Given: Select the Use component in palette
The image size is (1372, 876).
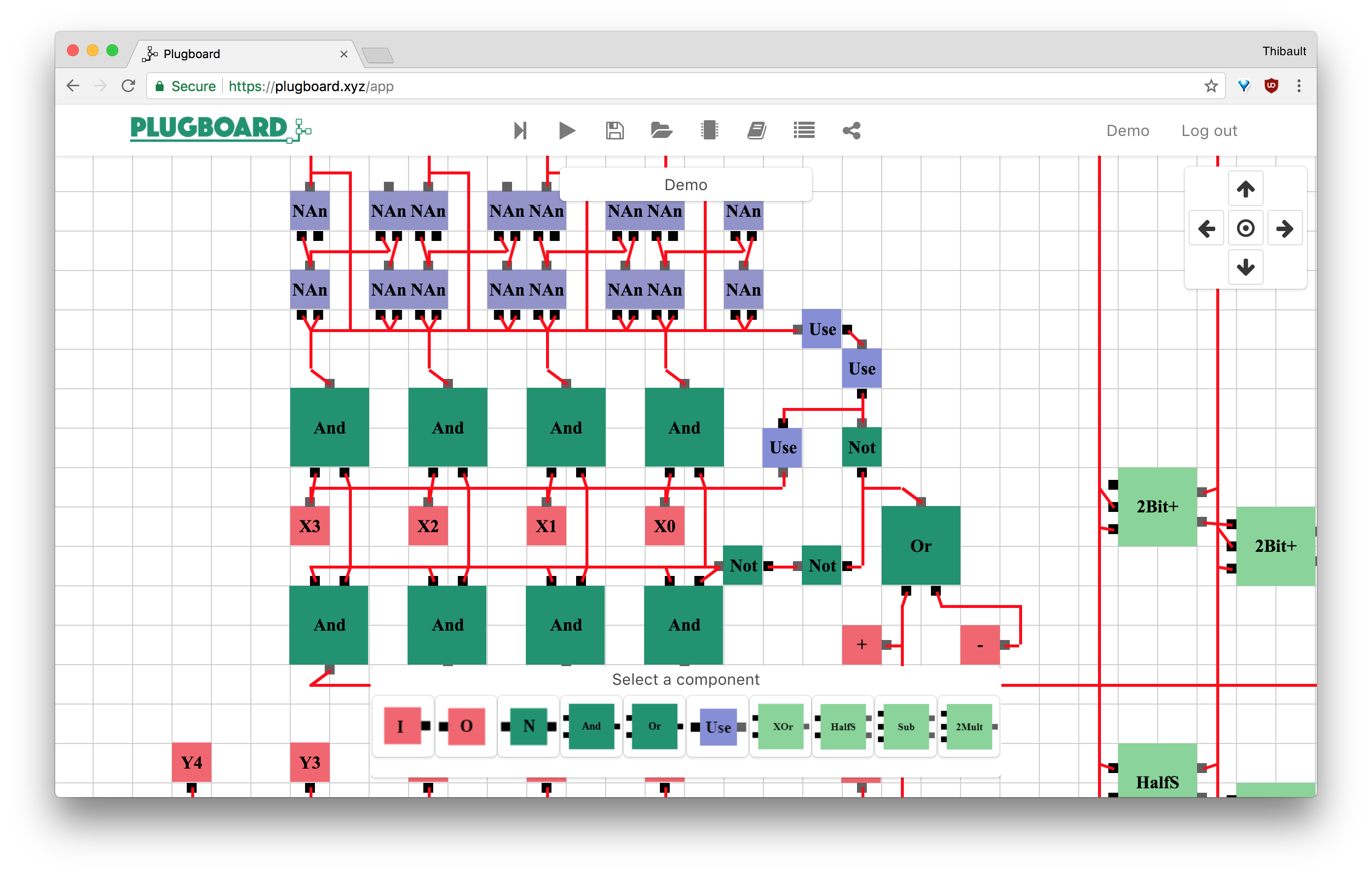Looking at the screenshot, I should [718, 726].
